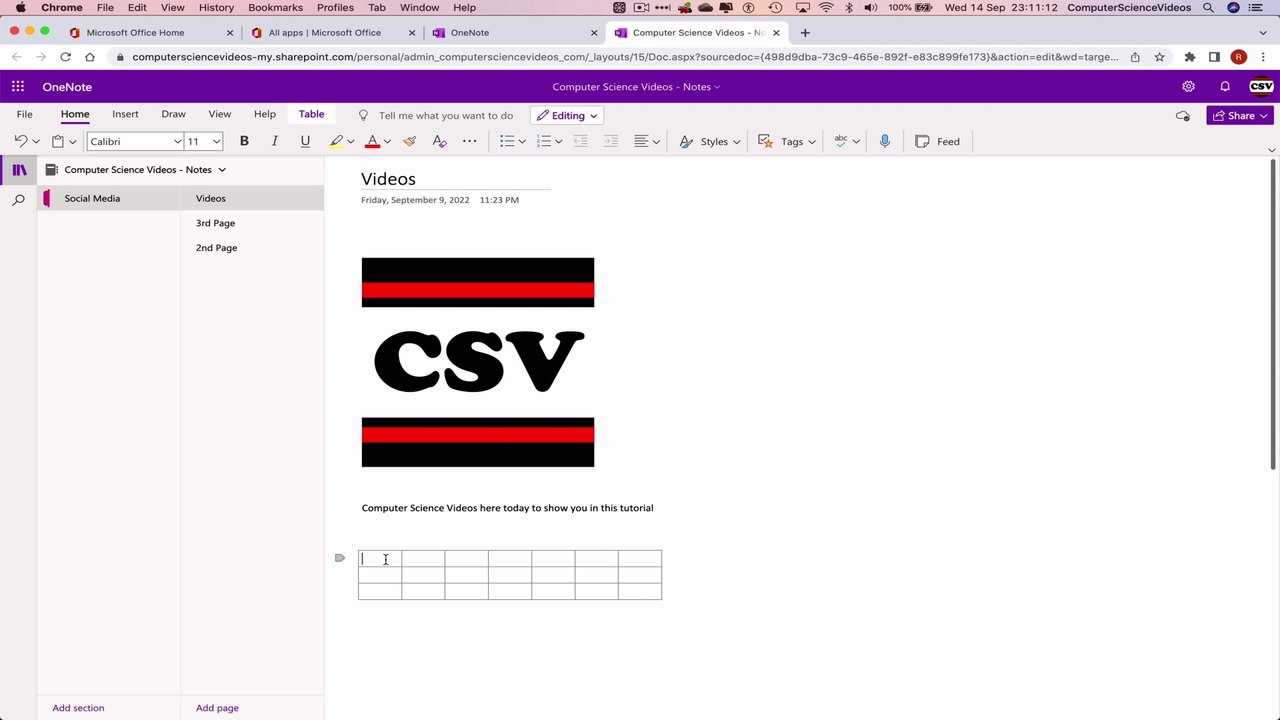Click the bullet list icon
Screen dimensions: 1280x720
(507, 141)
